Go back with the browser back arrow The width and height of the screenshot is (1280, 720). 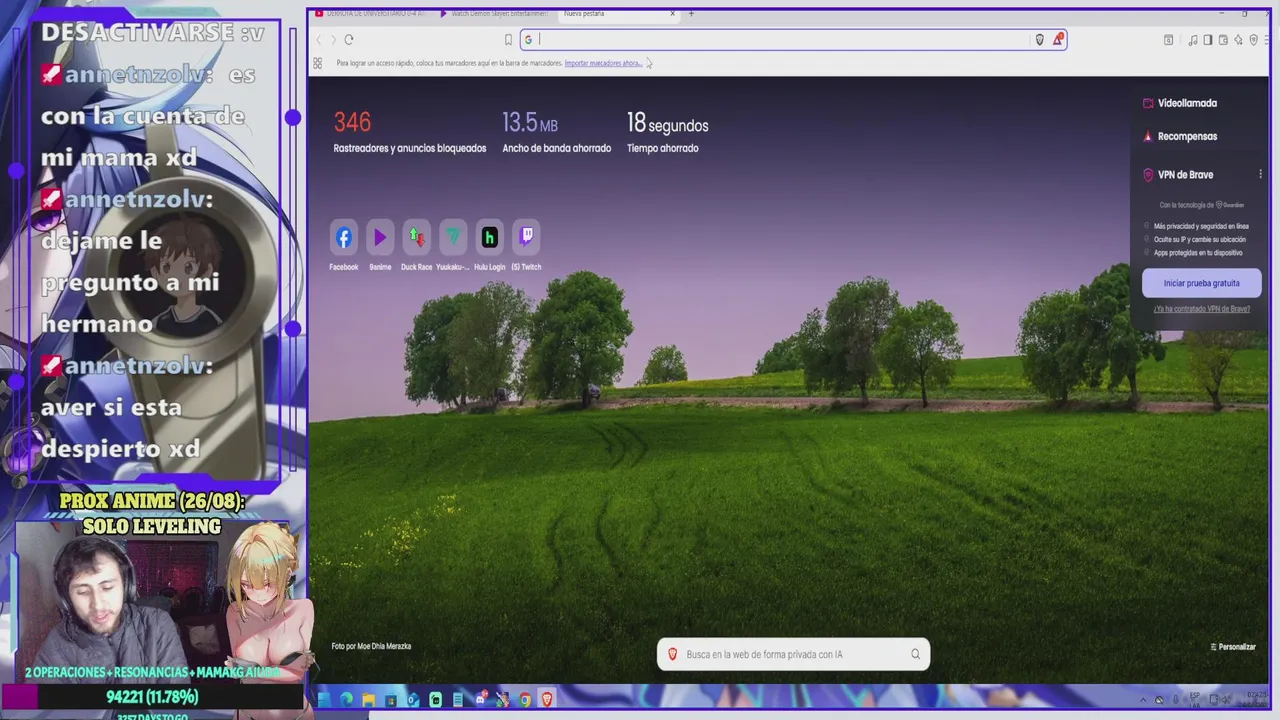[x=319, y=40]
